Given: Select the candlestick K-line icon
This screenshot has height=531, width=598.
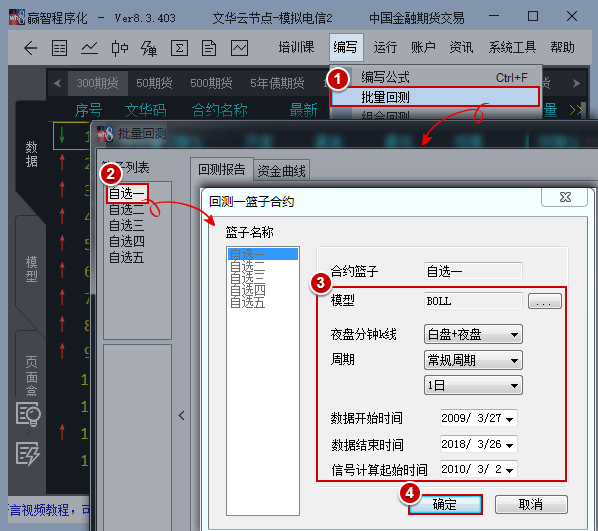Looking at the screenshot, I should point(119,48).
